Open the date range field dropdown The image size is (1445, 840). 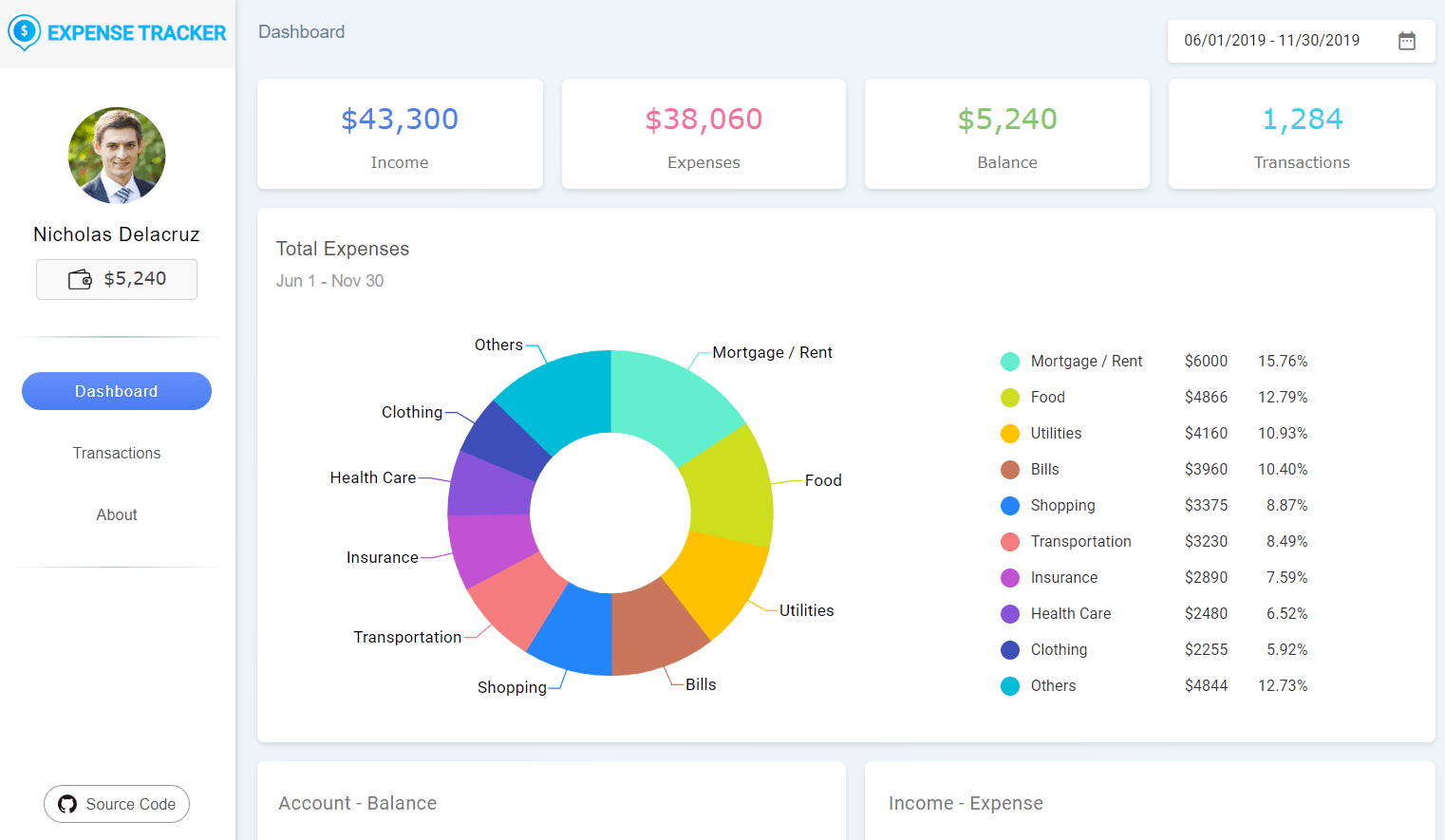pos(1271,41)
